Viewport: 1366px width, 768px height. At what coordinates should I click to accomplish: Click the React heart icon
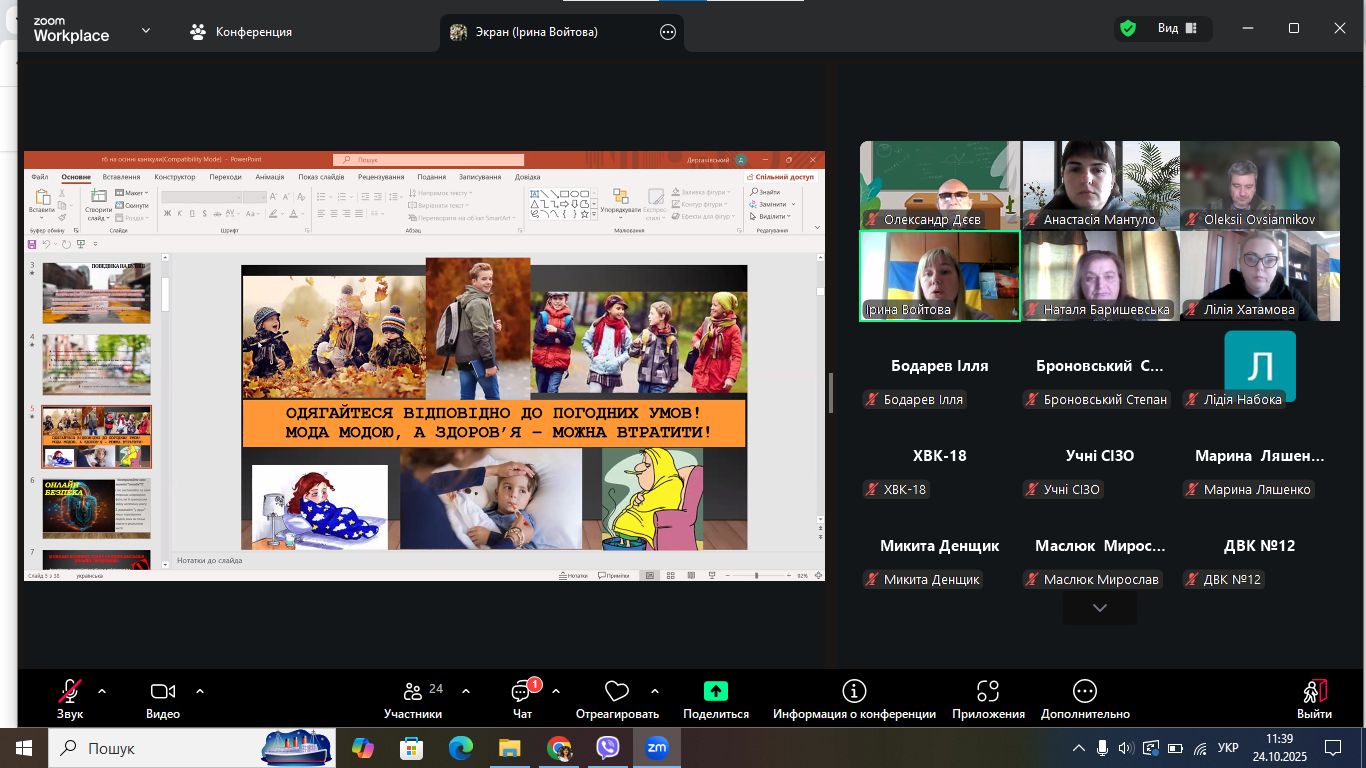[616, 692]
